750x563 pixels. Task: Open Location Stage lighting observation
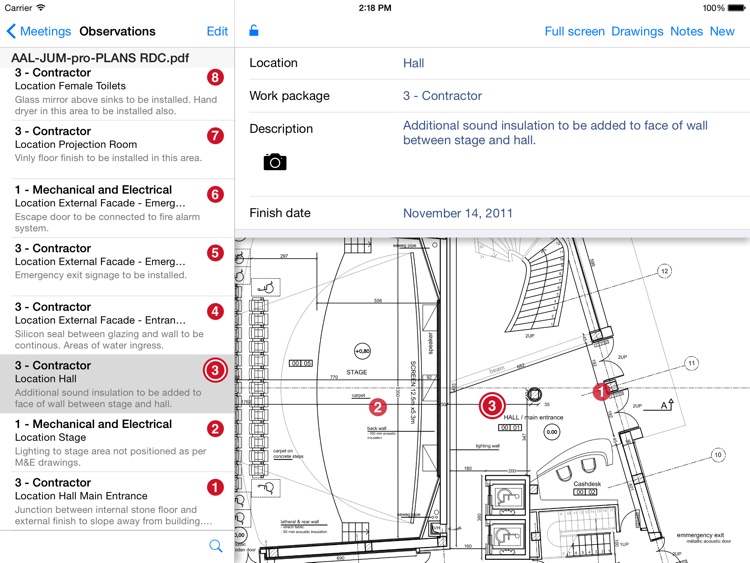tap(117, 443)
